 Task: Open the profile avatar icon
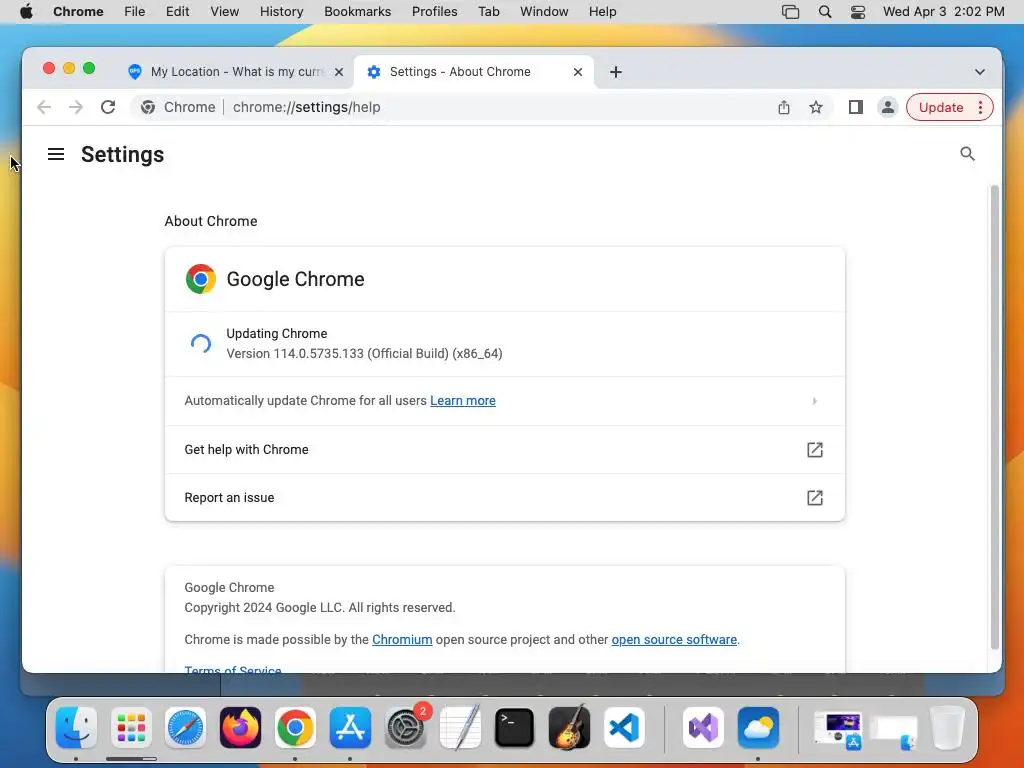coord(888,107)
